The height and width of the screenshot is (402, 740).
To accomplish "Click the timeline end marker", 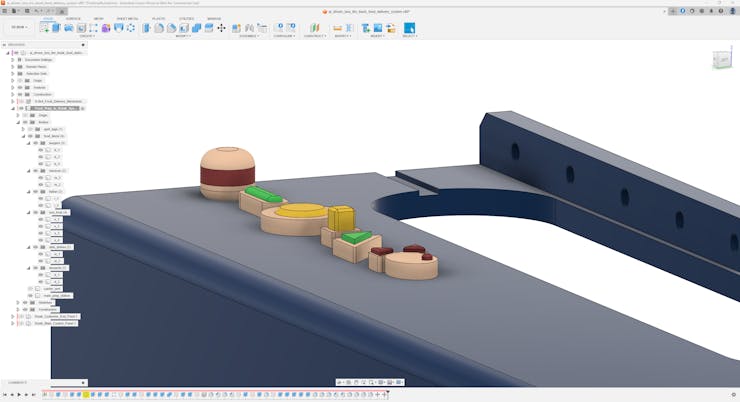I will pyautogui.click(x=388, y=394).
